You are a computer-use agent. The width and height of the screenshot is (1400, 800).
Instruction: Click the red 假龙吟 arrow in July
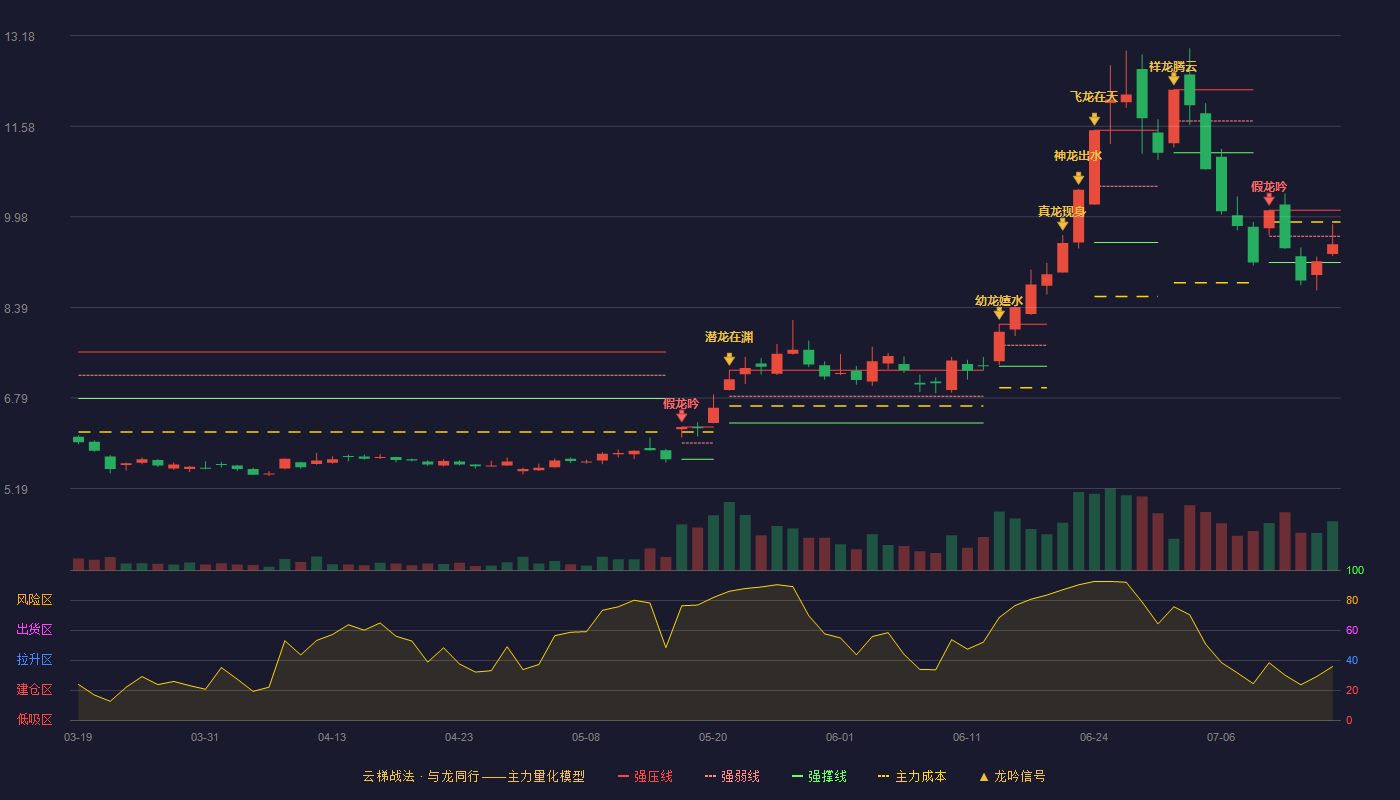click(1269, 199)
